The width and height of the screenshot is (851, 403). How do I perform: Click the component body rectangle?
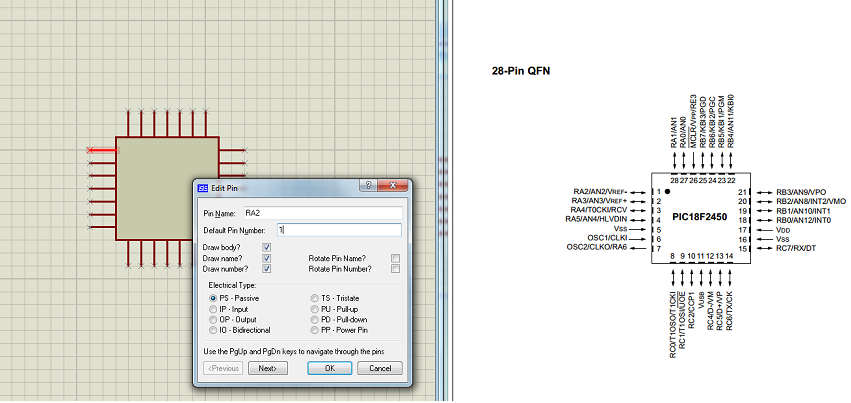(x=167, y=188)
